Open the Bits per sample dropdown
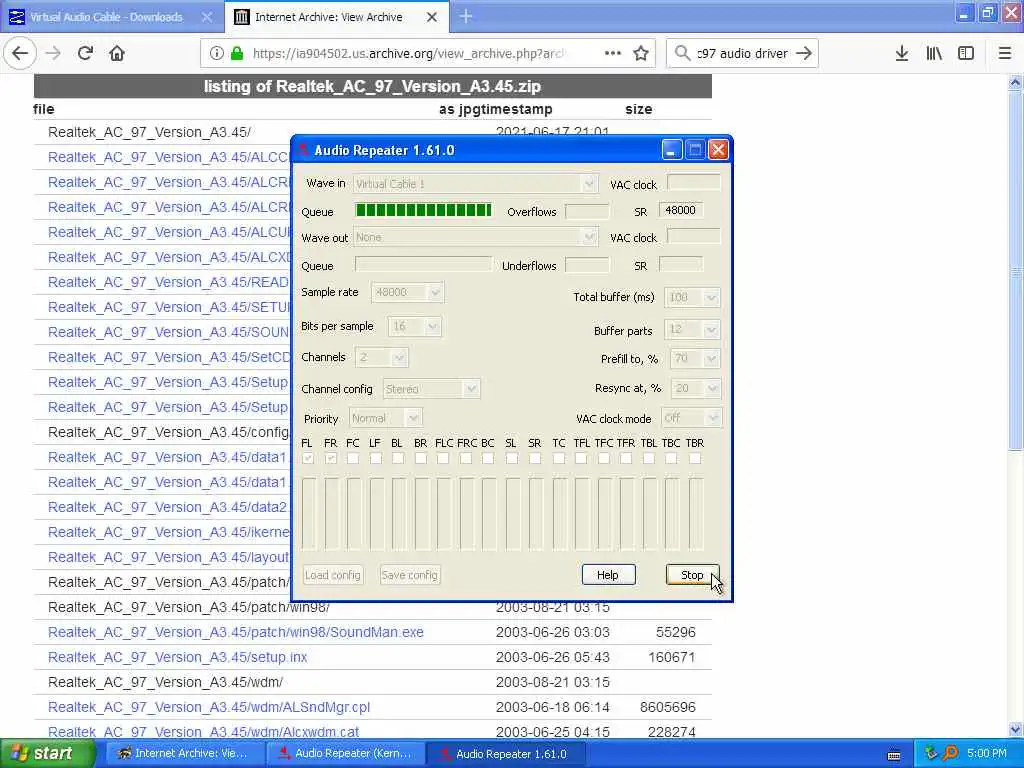The height and width of the screenshot is (768, 1024). pos(414,327)
